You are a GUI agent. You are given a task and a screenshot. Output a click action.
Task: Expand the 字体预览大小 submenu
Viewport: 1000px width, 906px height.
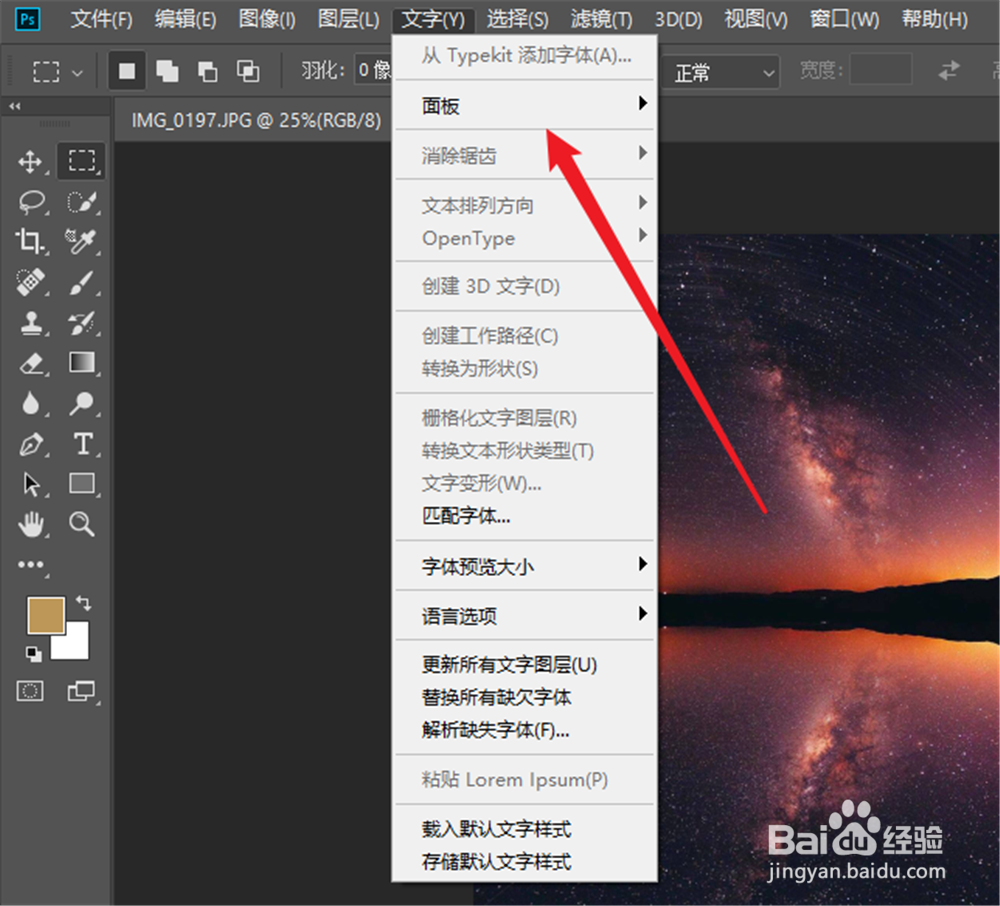tap(525, 566)
